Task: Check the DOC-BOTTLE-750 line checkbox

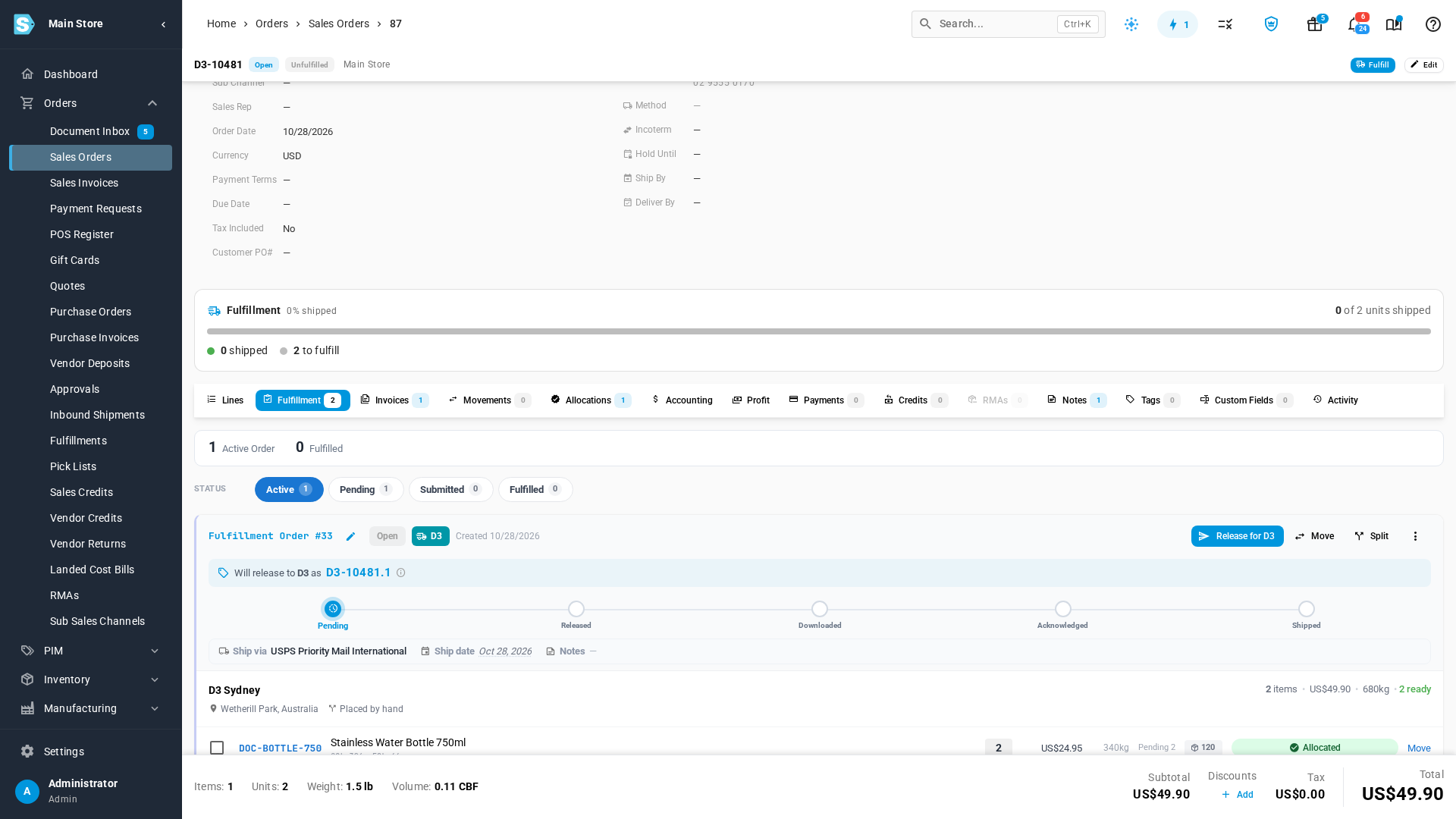Action: click(x=217, y=748)
